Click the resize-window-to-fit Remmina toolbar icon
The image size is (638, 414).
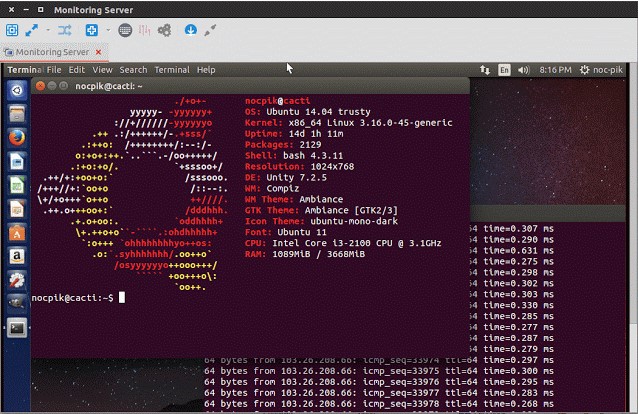pyautogui.click(x=12, y=30)
